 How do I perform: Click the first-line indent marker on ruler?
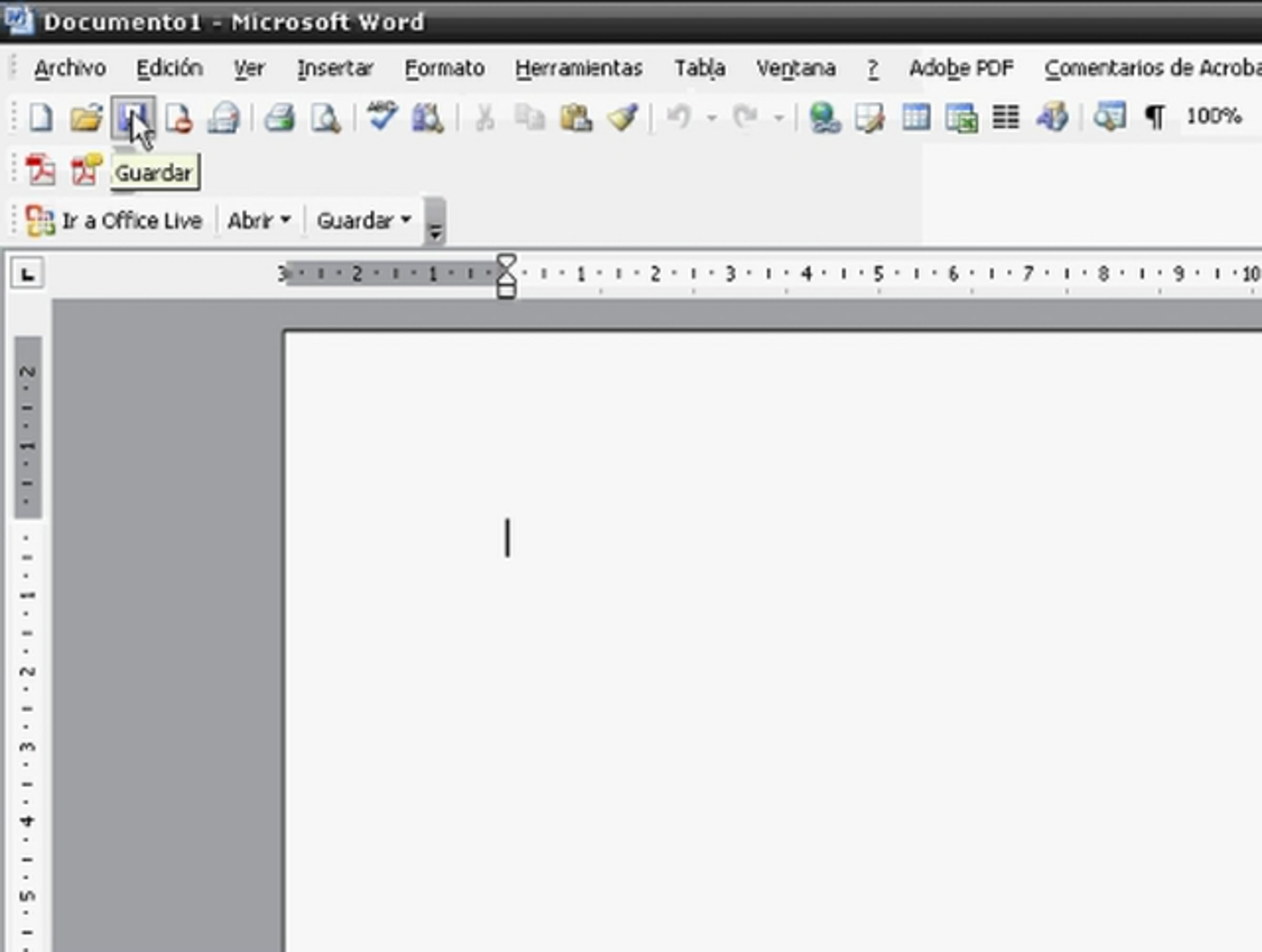[x=506, y=261]
